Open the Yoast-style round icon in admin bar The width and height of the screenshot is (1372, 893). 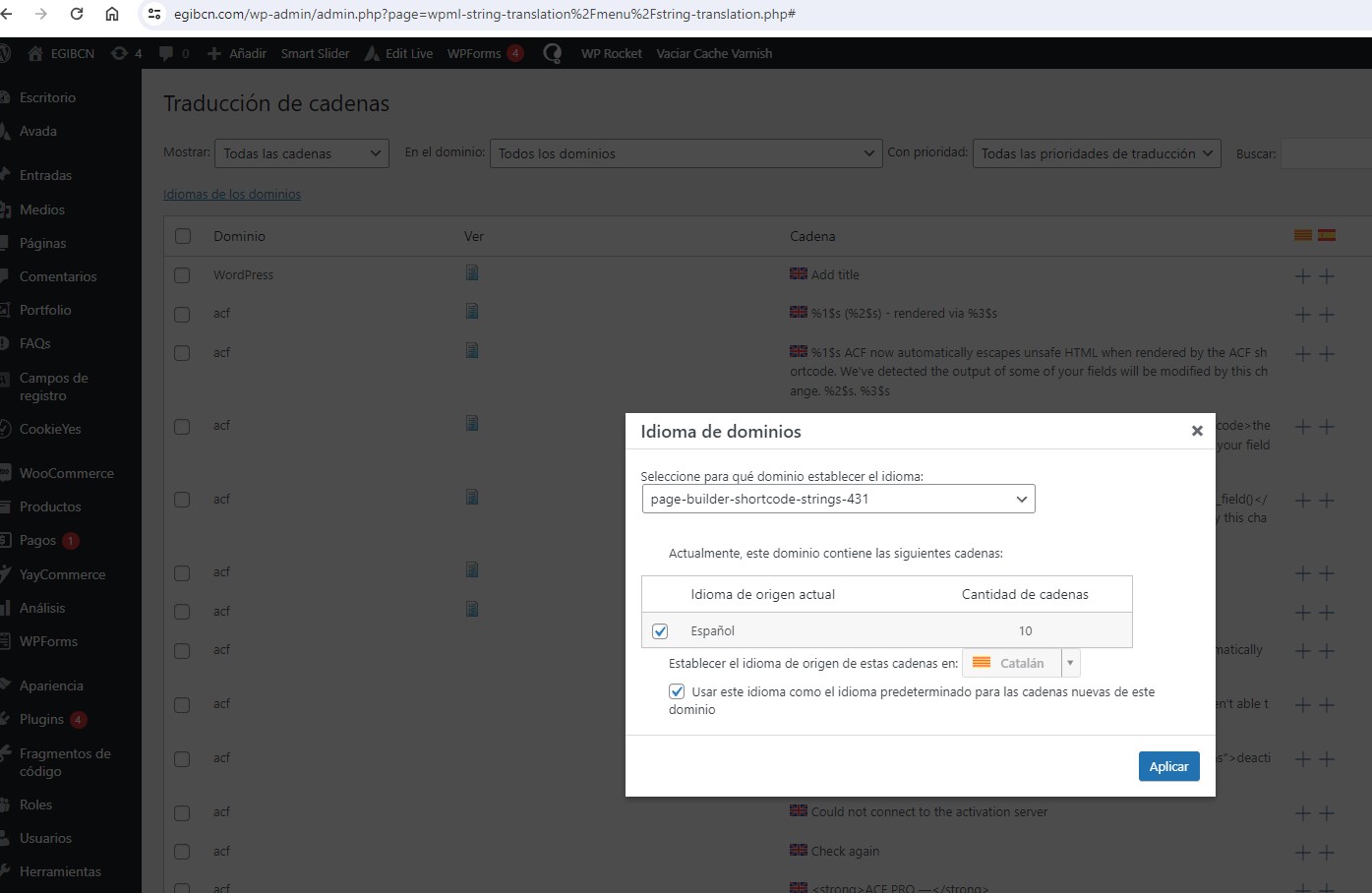[553, 53]
